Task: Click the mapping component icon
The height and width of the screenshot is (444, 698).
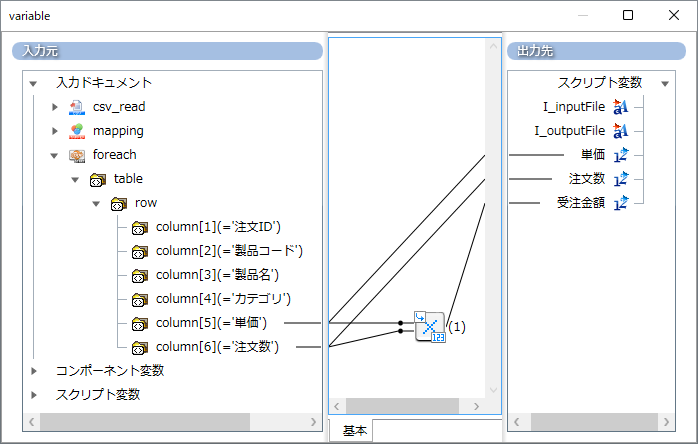Action: tap(77, 131)
